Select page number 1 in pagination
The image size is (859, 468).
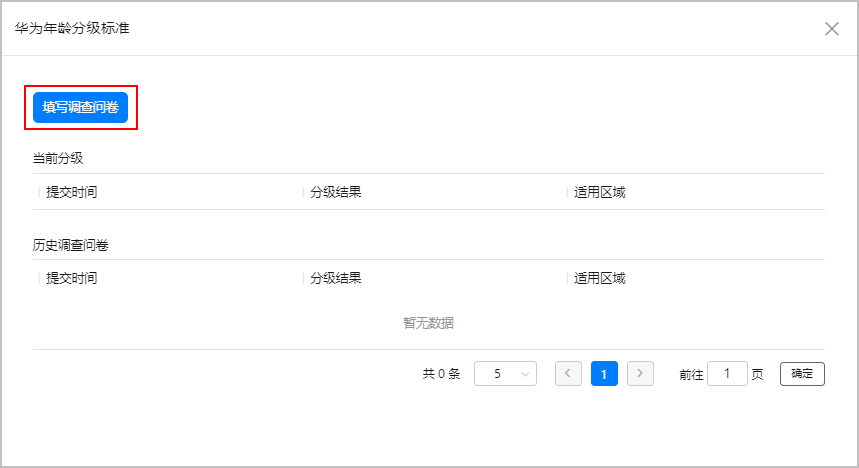[x=604, y=374]
